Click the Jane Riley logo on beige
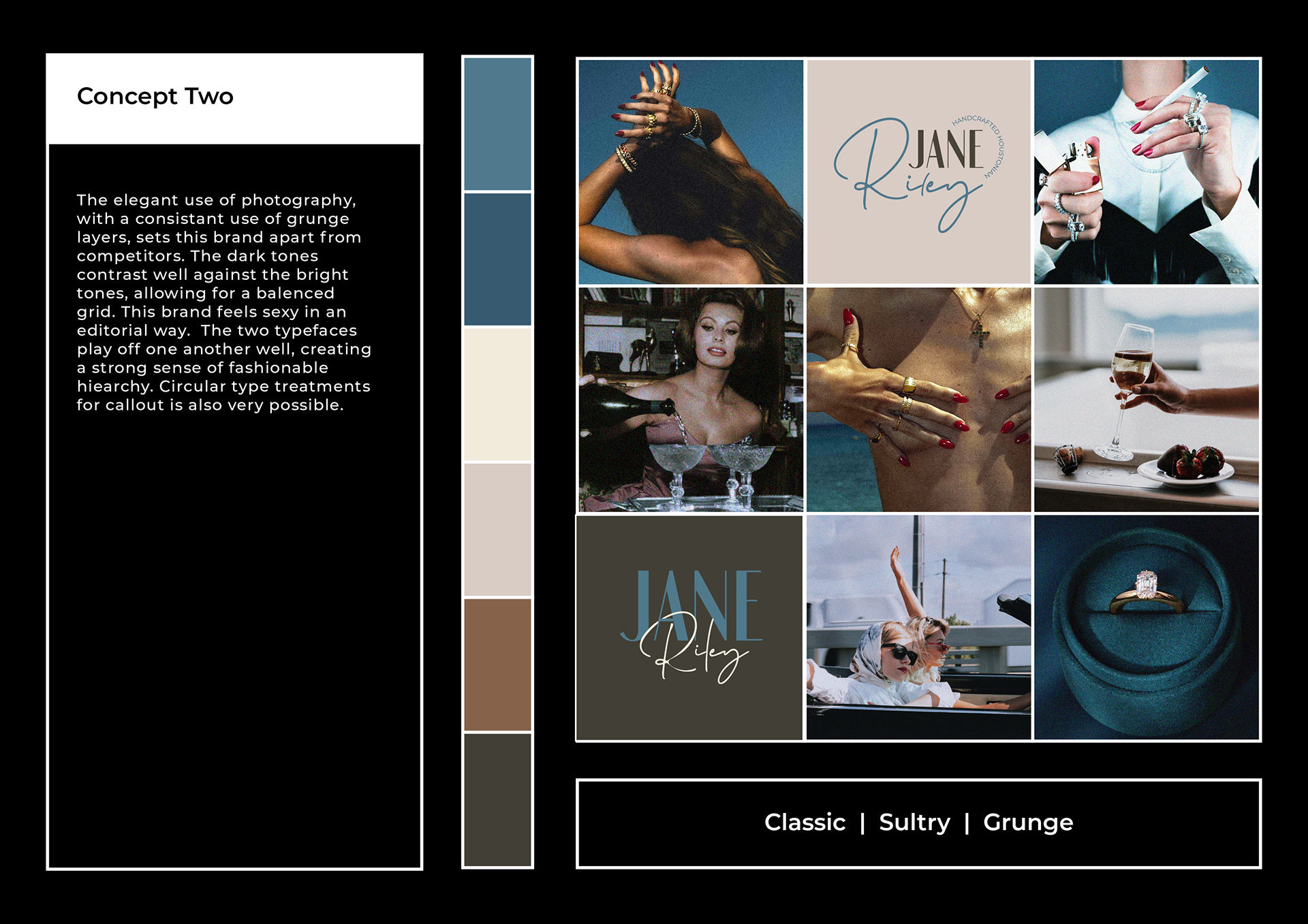 918,172
